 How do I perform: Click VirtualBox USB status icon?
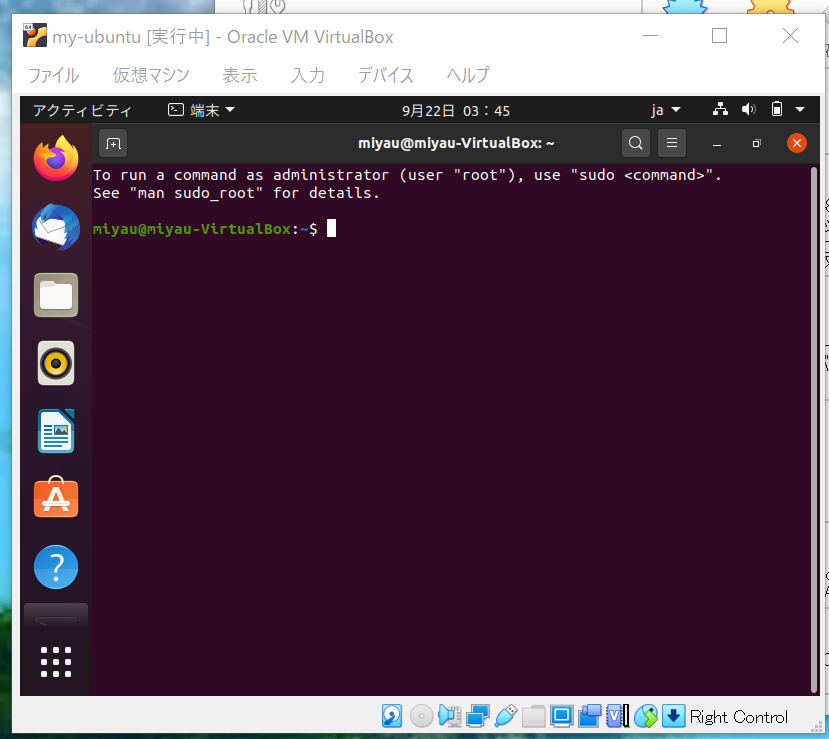505,717
